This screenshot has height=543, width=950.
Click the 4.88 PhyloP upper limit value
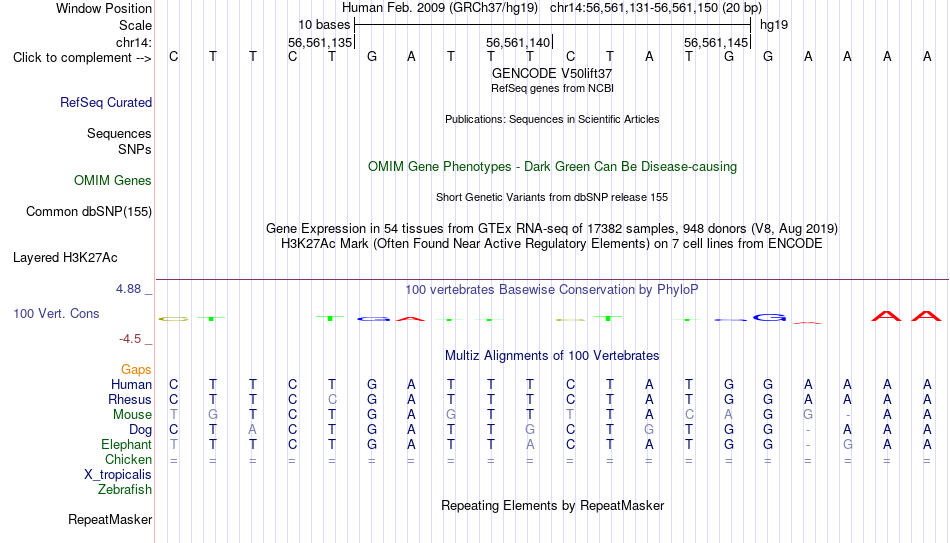tap(128, 289)
